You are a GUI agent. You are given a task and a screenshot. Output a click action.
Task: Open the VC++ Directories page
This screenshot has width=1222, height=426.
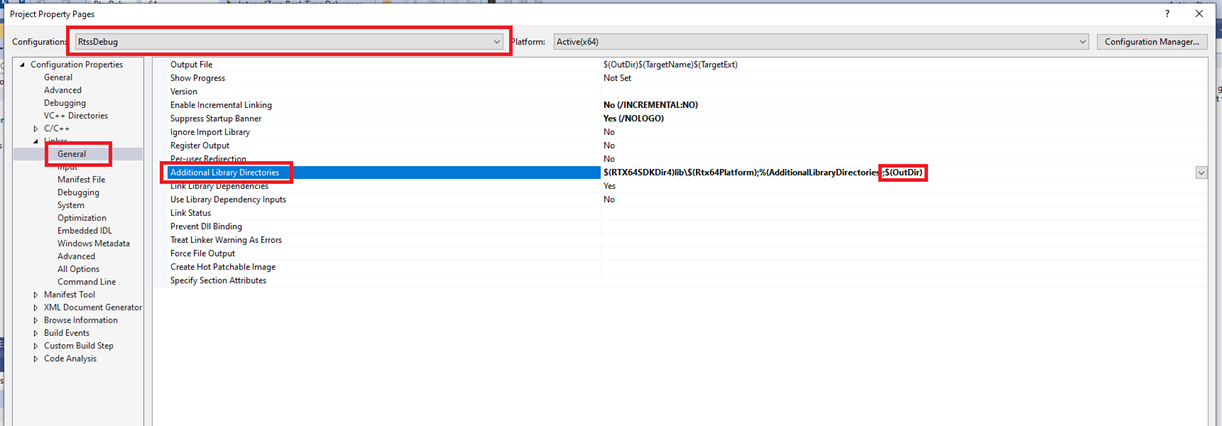(x=75, y=116)
